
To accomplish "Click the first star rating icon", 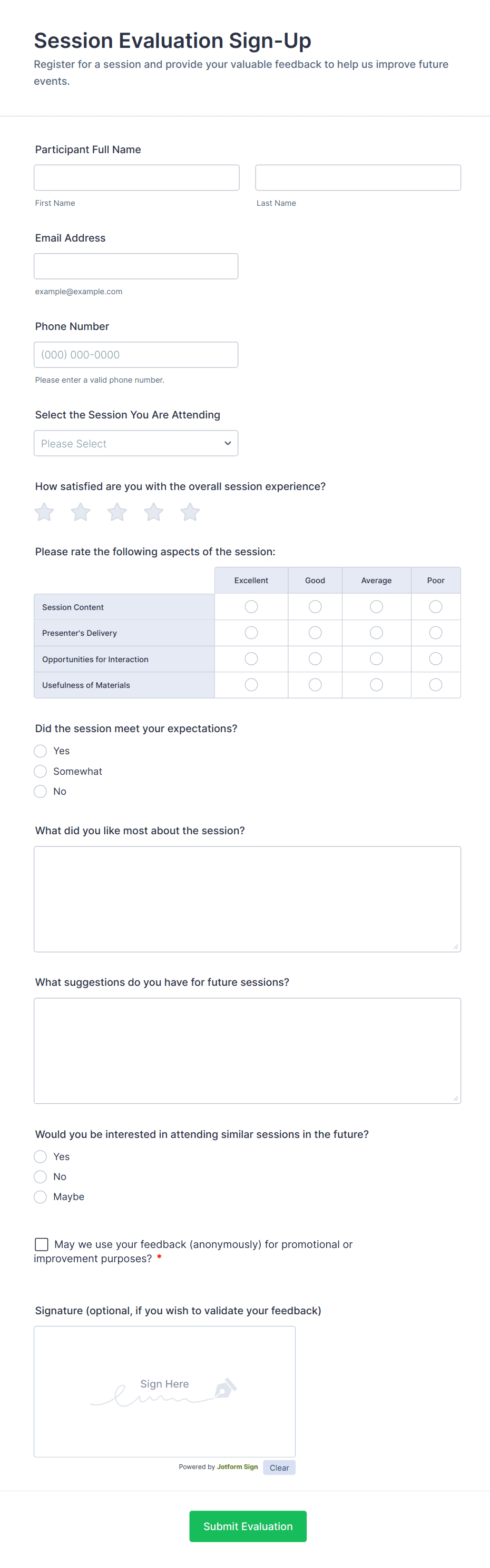I will [x=44, y=512].
